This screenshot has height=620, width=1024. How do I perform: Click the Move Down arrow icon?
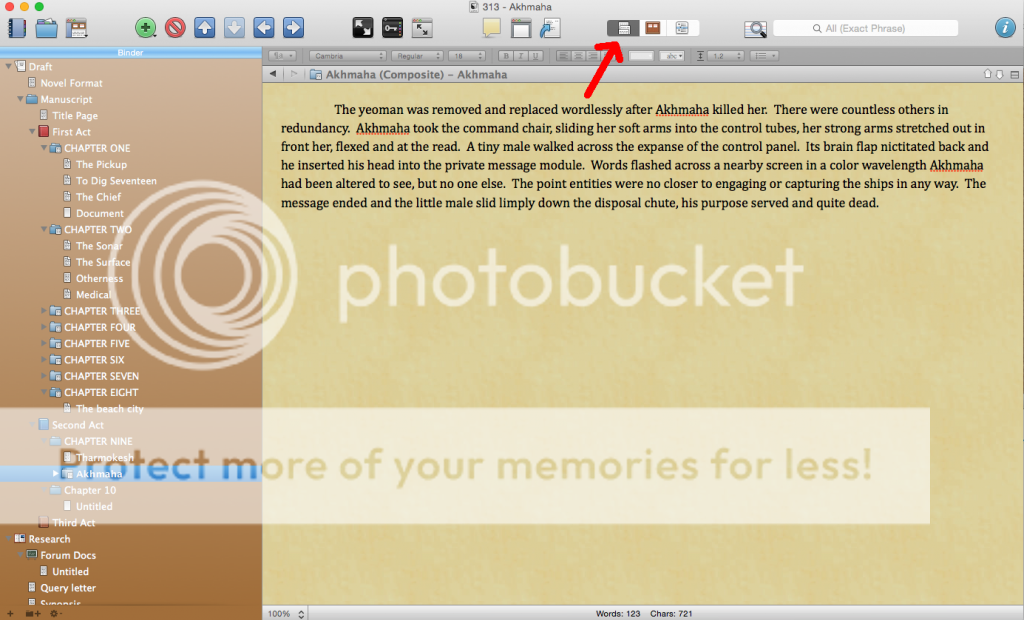click(x=234, y=27)
